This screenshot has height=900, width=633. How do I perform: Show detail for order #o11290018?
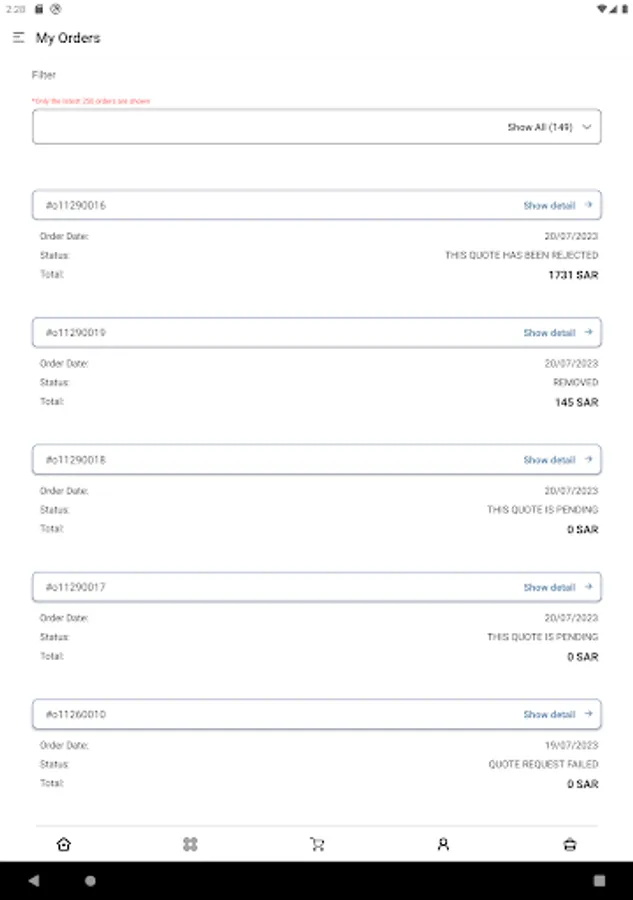(x=550, y=460)
